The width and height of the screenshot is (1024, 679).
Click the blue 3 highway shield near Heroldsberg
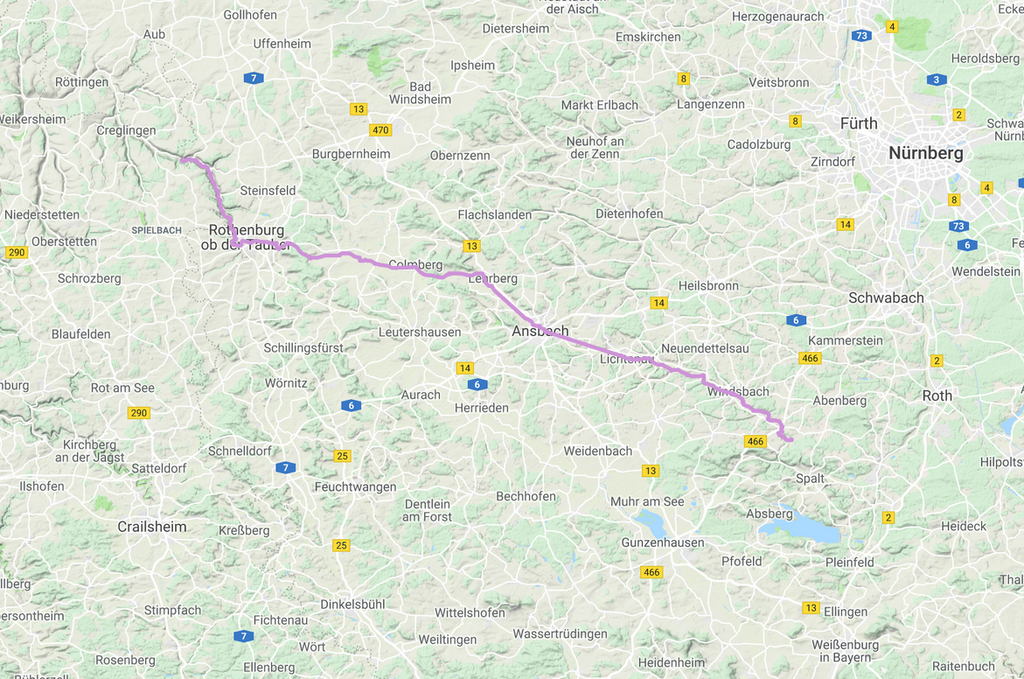936,80
